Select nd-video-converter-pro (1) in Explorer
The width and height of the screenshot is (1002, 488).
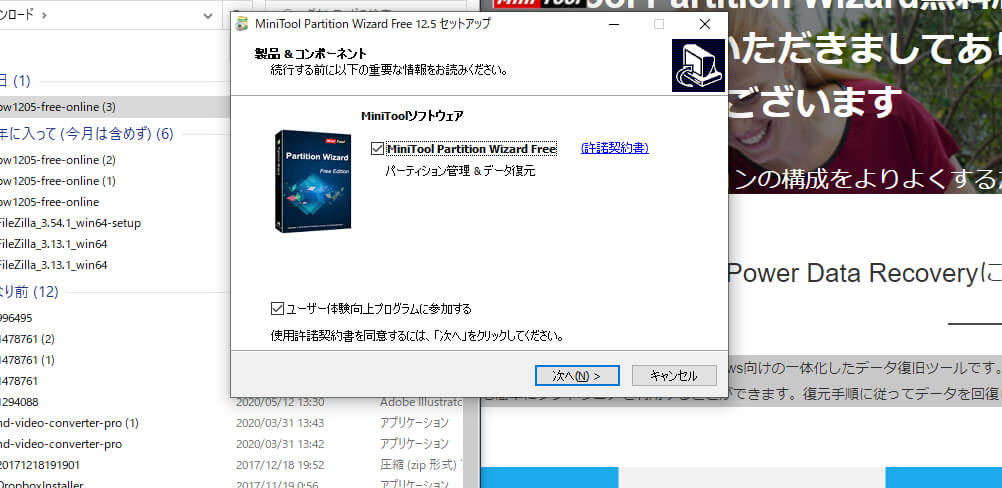[69, 423]
